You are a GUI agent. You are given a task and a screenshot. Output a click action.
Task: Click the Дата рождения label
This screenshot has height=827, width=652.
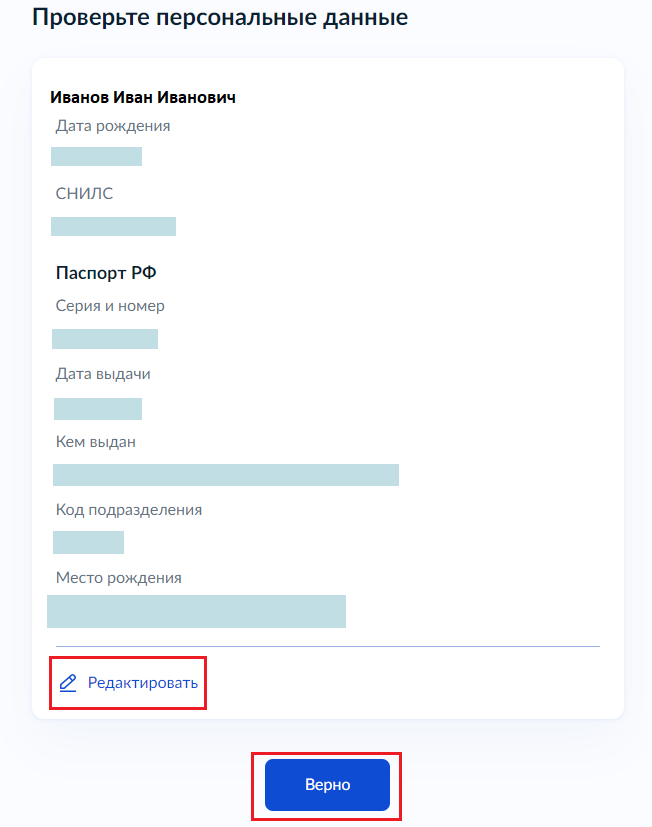point(113,126)
